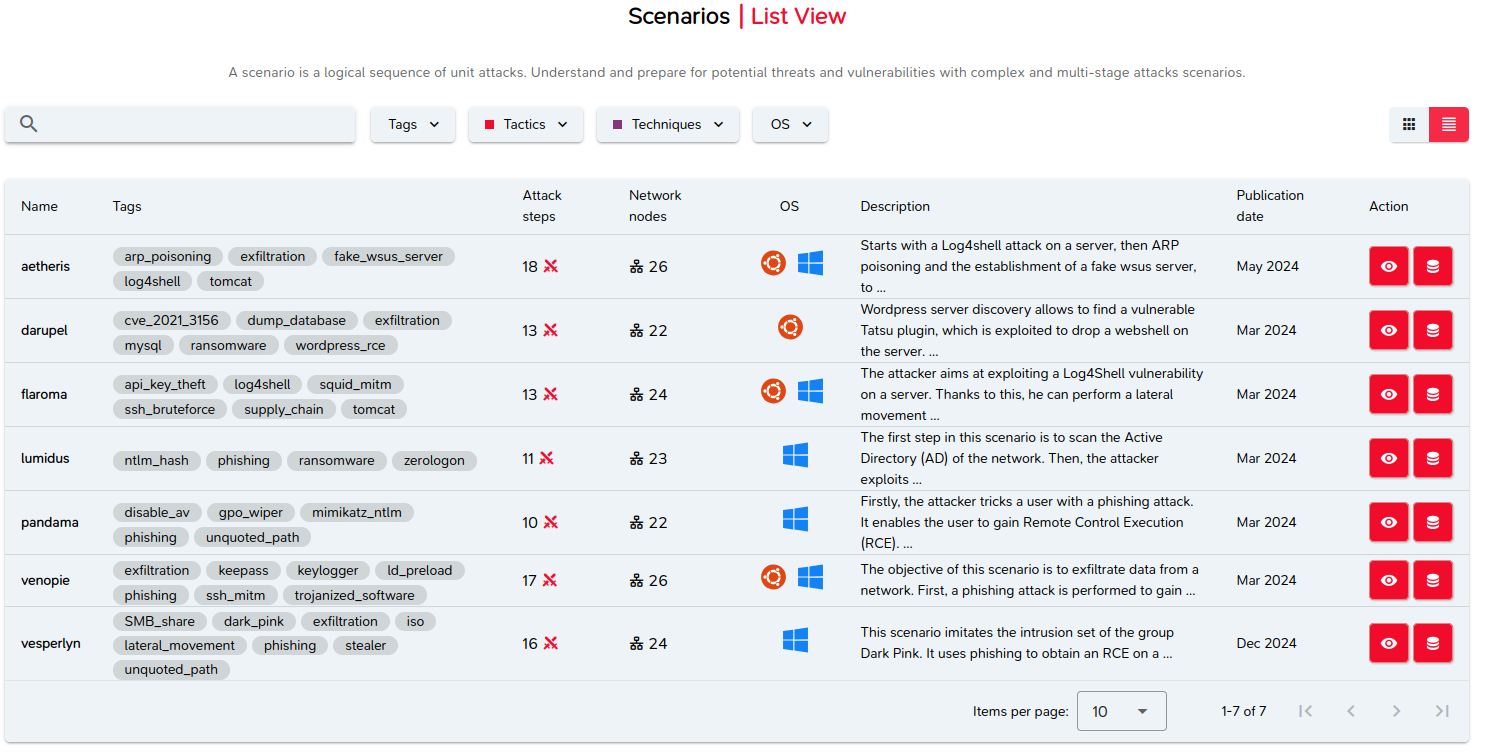Click the squid_mitm tag

[x=356, y=384]
